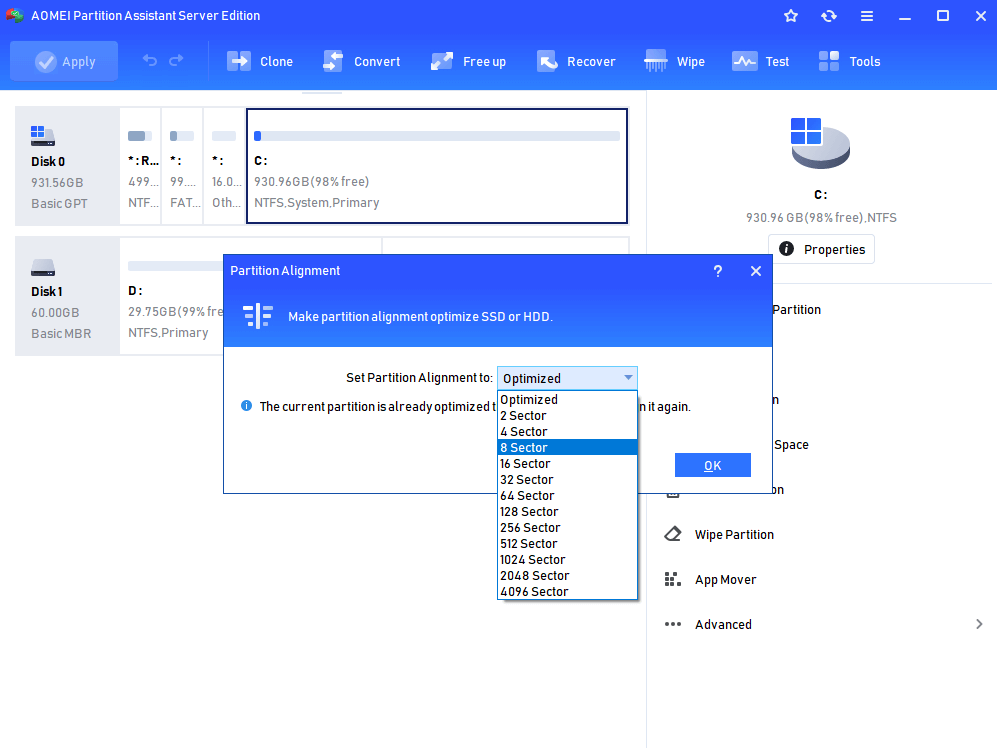
Task: Select the D: partition on Disk 1
Action: (172, 296)
